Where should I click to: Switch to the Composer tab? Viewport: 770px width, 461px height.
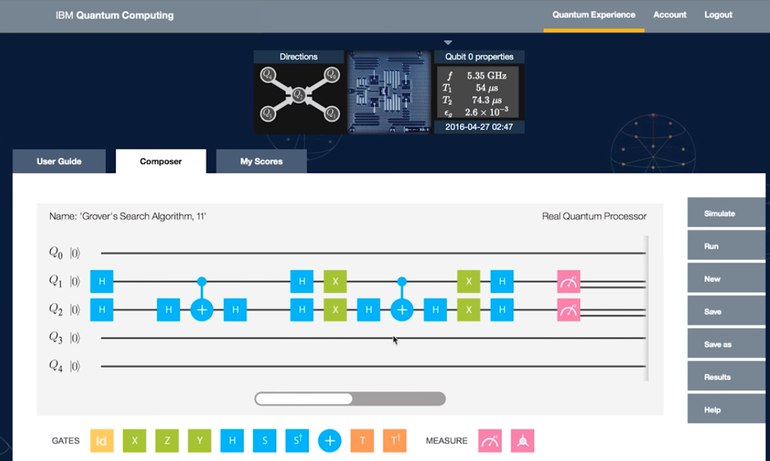161,161
